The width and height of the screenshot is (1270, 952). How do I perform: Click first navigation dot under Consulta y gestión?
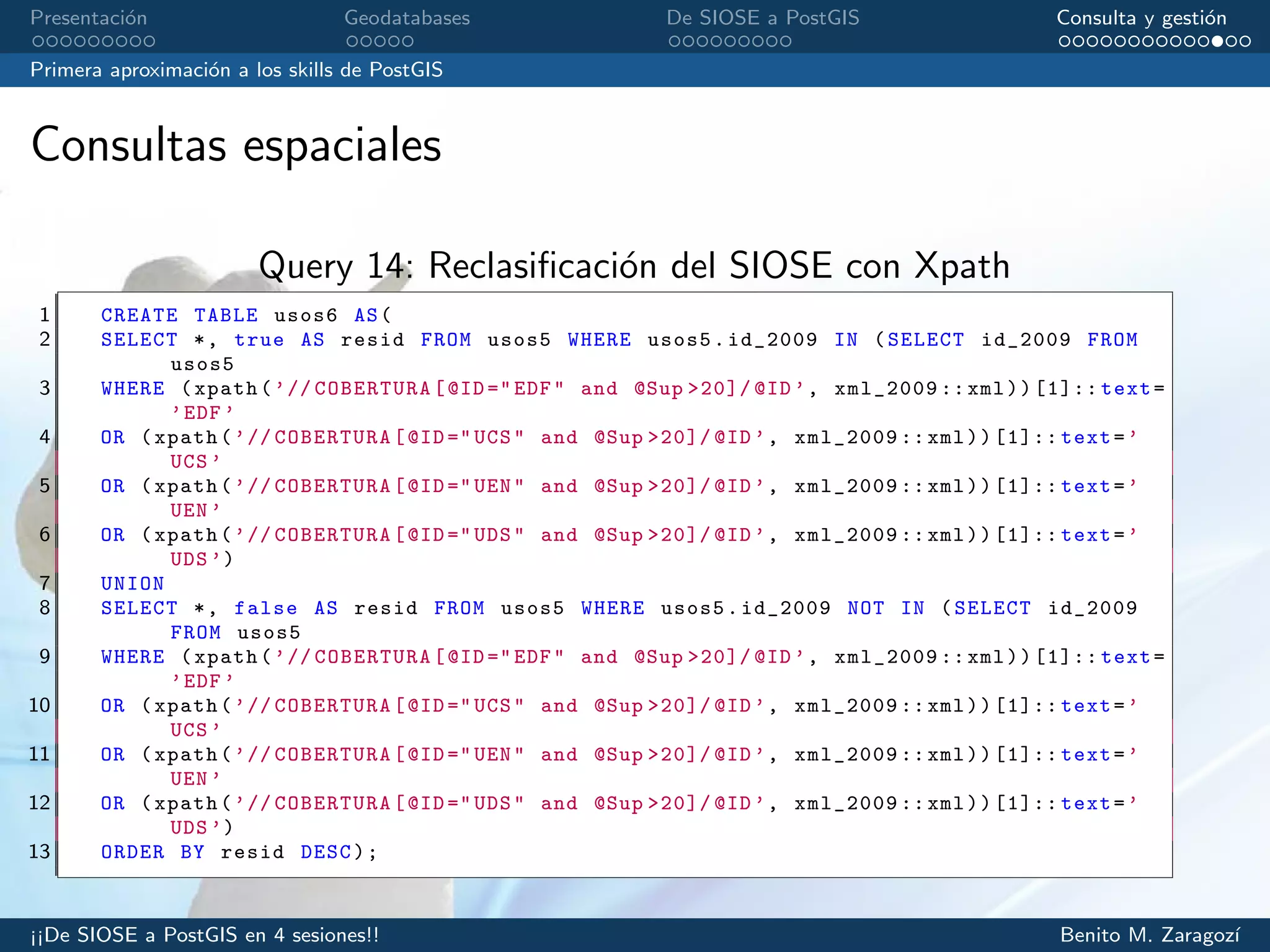(x=1065, y=42)
